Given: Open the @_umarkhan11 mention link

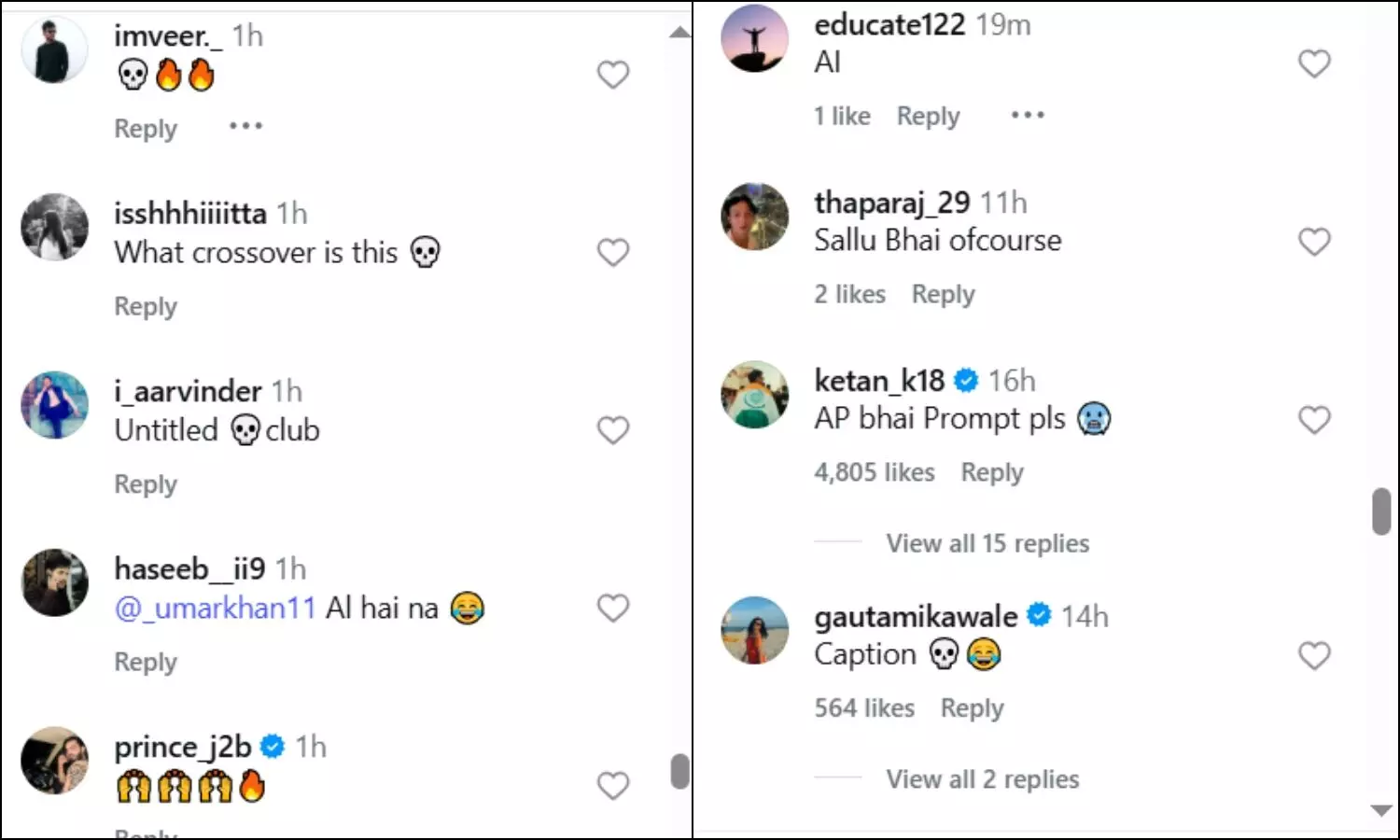Looking at the screenshot, I should (x=215, y=609).
